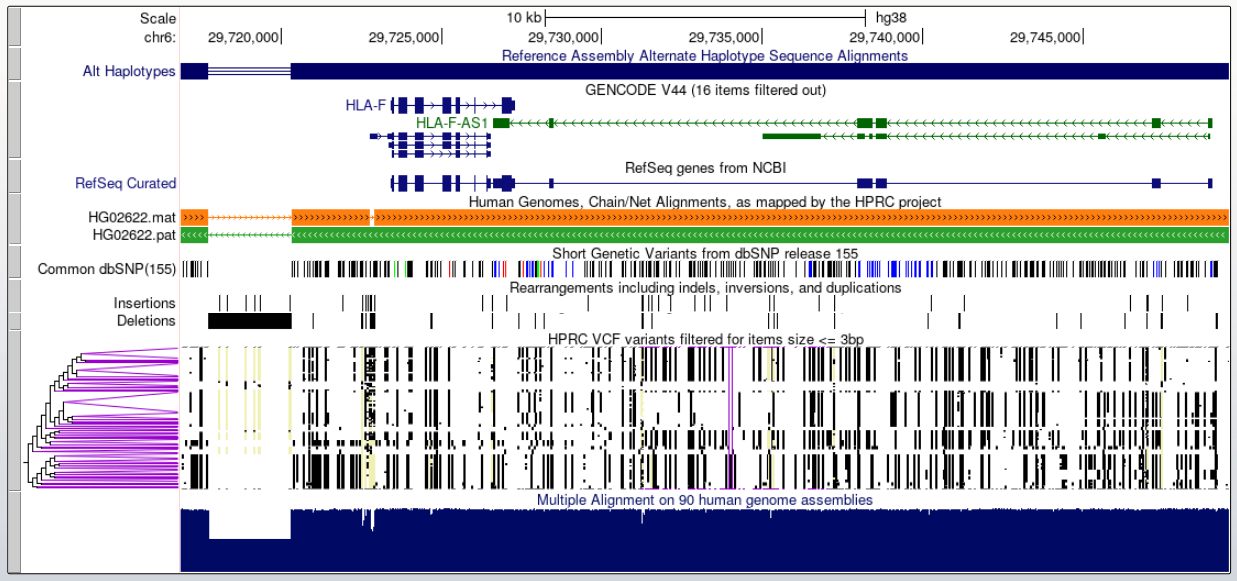Click the Deletions subtrack label
The width and height of the screenshot is (1237, 581).
[145, 321]
